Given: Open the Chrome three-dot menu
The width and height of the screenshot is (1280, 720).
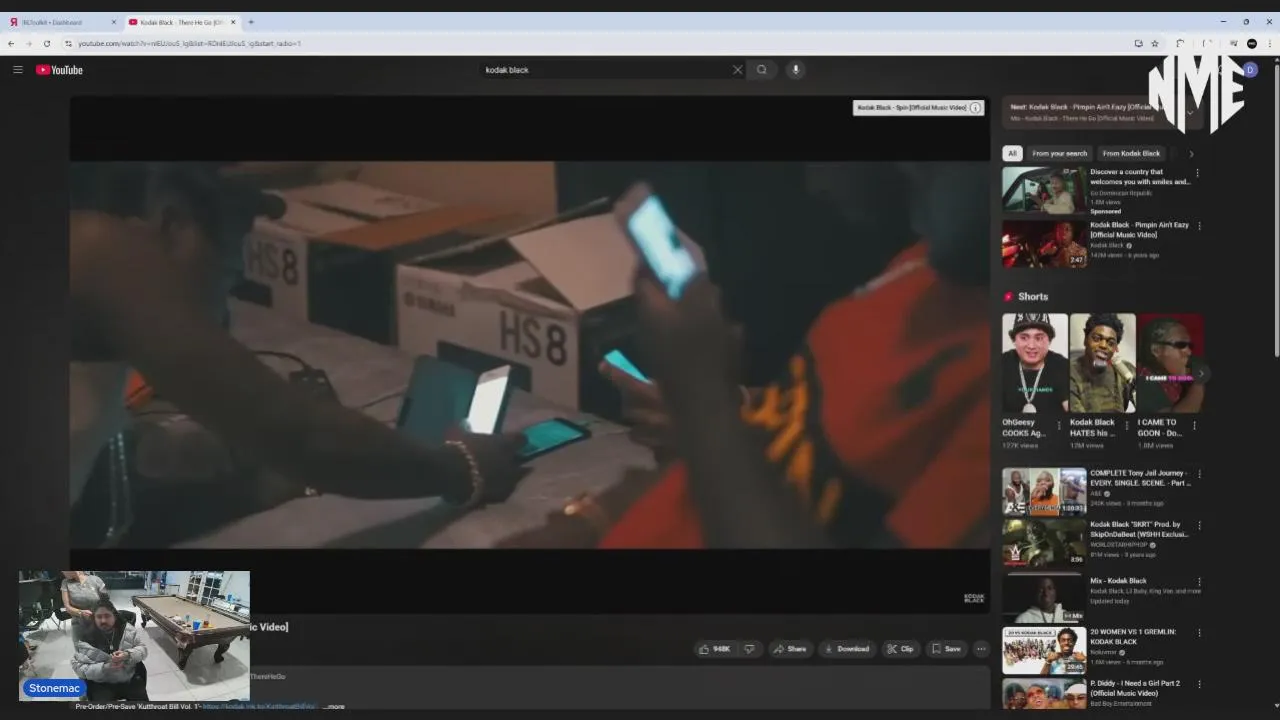Looking at the screenshot, I should 1269,44.
